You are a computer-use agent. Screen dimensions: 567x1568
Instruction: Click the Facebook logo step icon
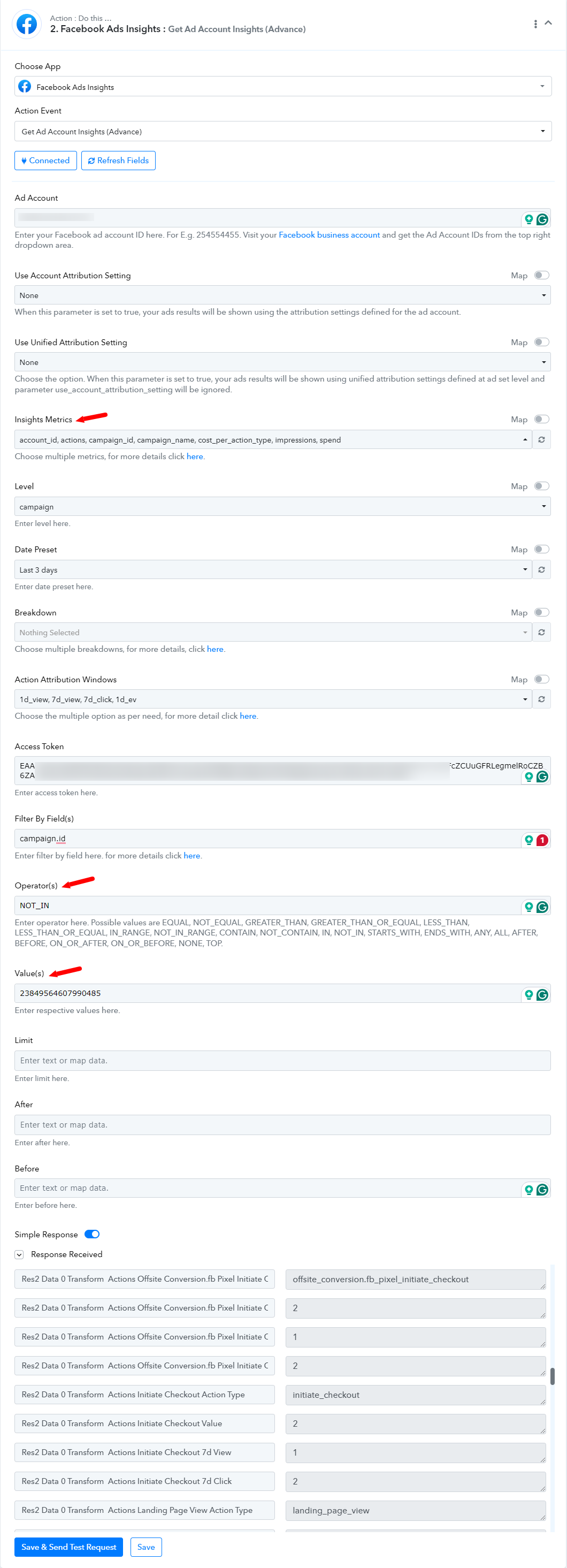coord(27,24)
